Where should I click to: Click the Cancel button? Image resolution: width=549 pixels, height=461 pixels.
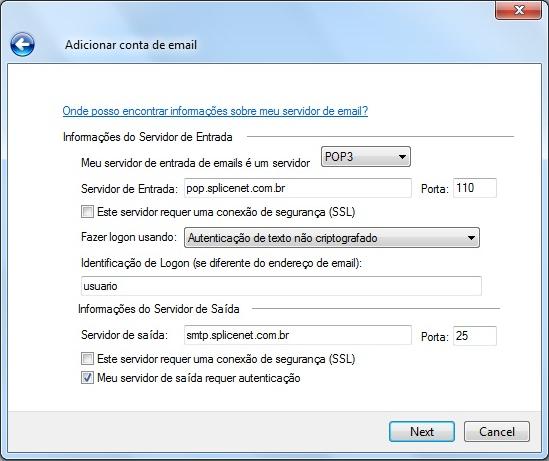pyautogui.click(x=497, y=432)
